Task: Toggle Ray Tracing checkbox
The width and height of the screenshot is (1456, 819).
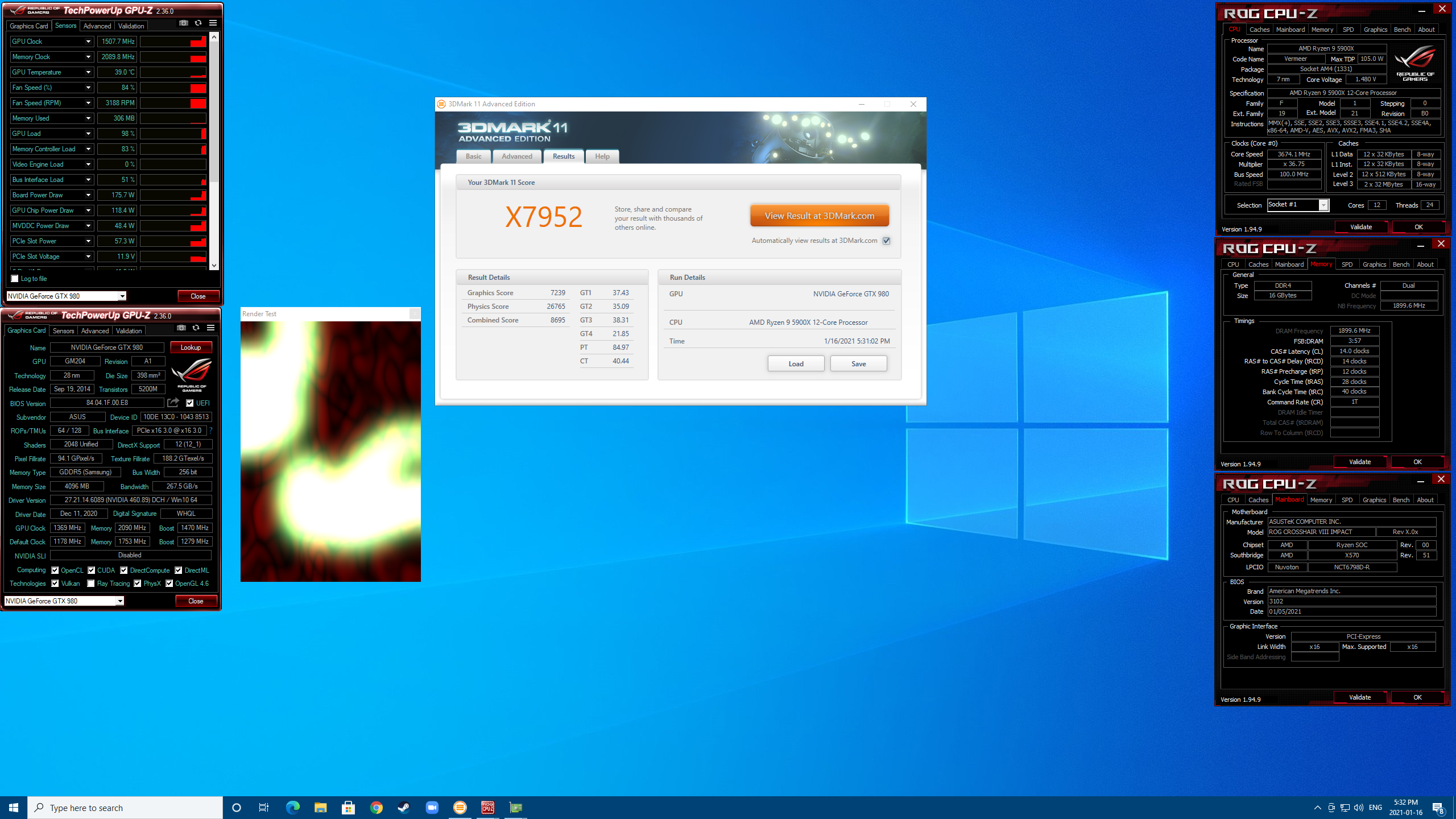Action: click(91, 583)
